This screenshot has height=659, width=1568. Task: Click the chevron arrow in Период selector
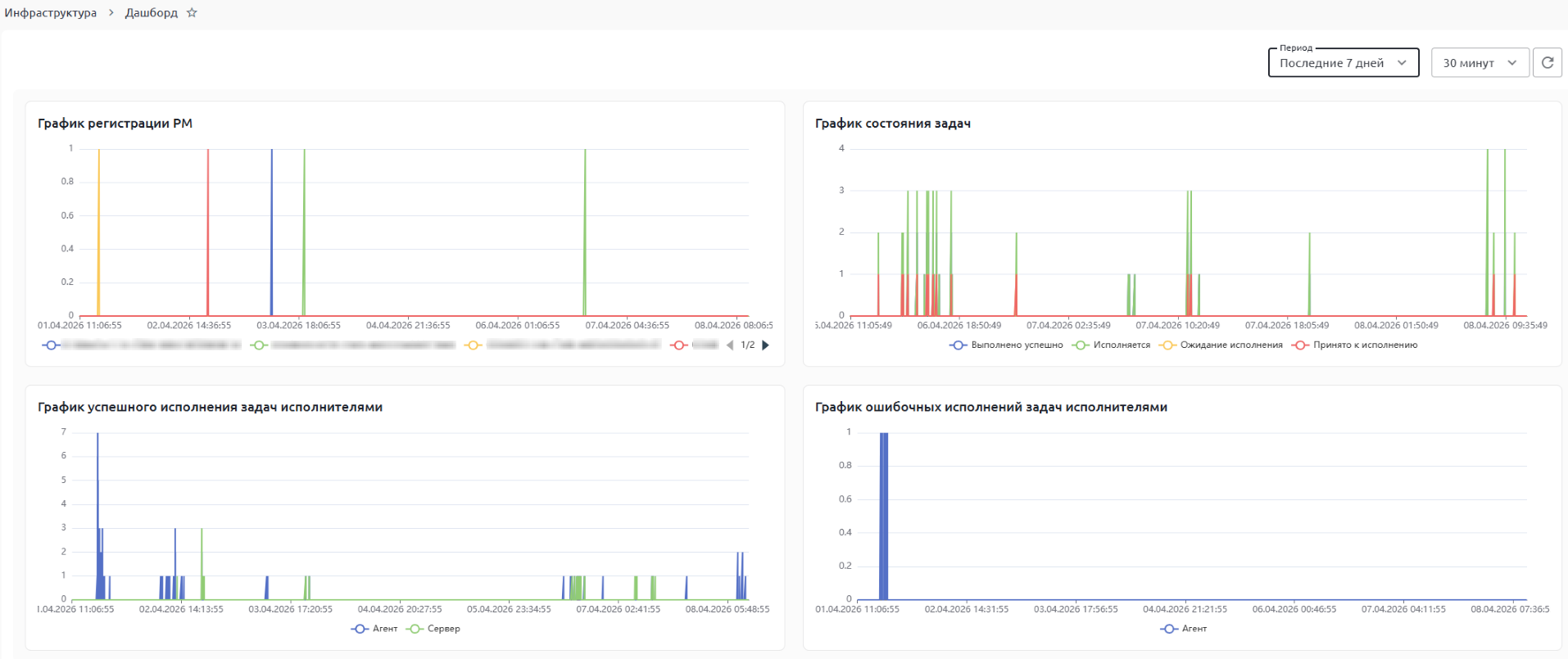coord(1402,63)
